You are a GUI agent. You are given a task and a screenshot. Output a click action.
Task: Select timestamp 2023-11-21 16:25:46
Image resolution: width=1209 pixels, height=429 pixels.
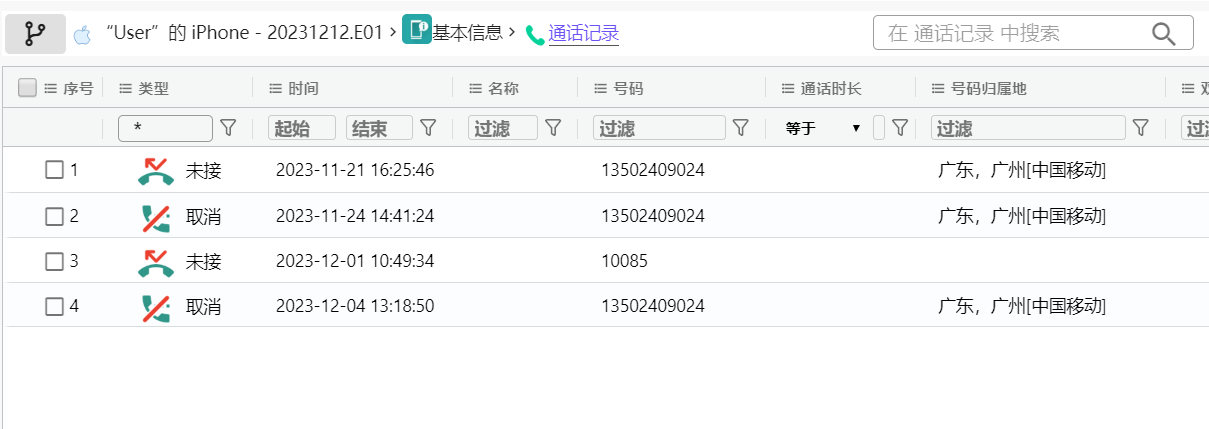[x=355, y=170]
